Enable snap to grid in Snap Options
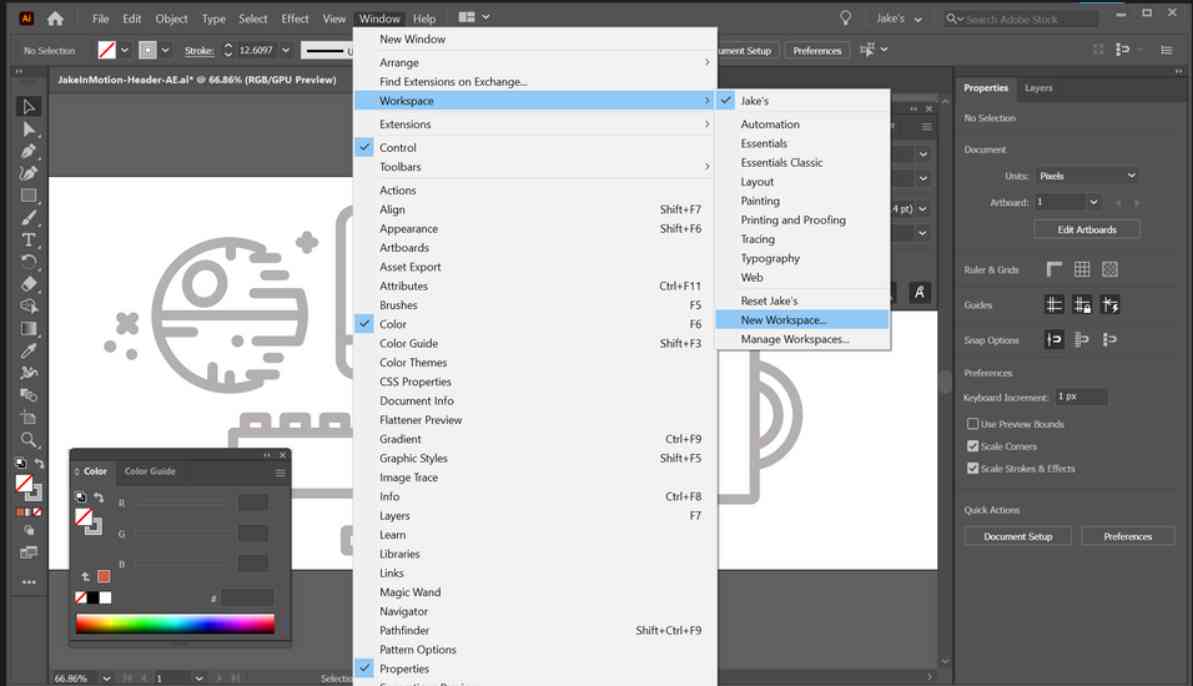 1082,339
